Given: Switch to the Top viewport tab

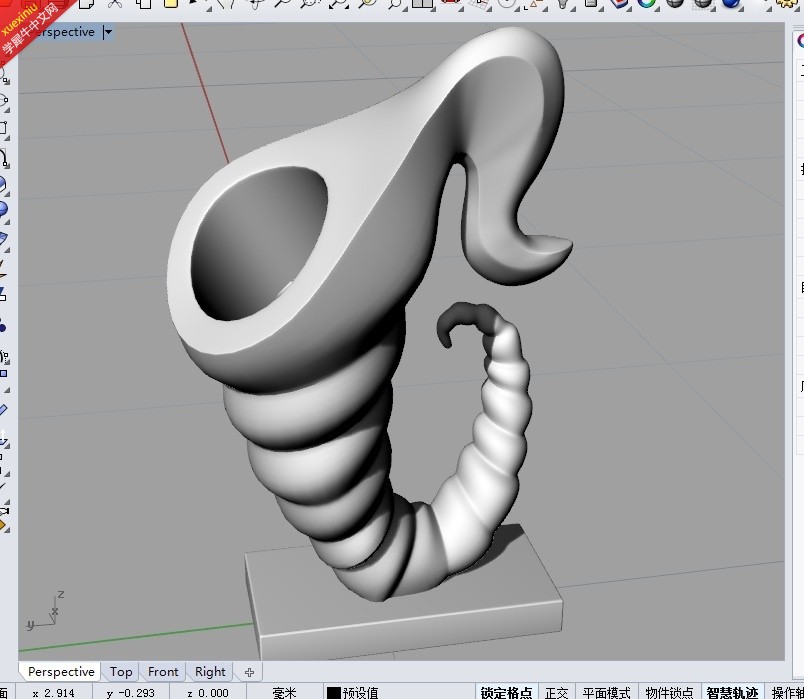Looking at the screenshot, I should pyautogui.click(x=120, y=672).
